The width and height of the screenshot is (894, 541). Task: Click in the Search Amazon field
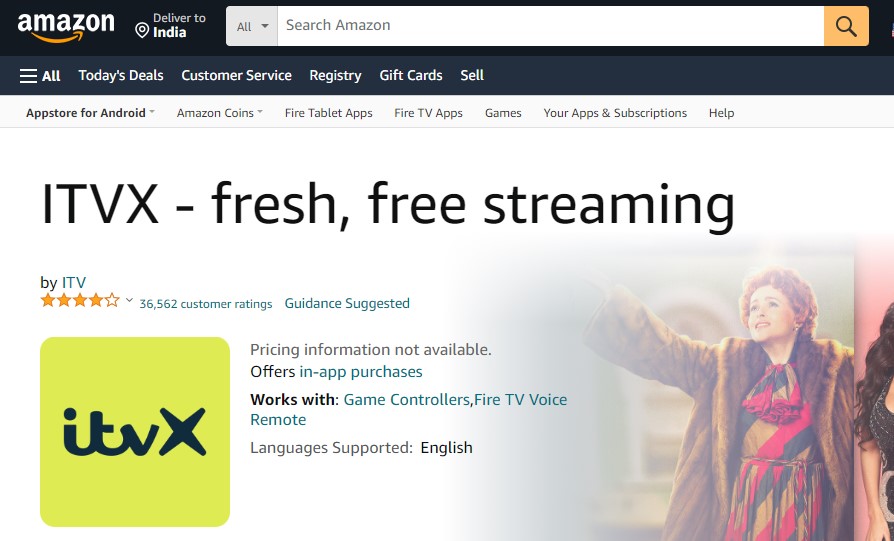click(551, 26)
